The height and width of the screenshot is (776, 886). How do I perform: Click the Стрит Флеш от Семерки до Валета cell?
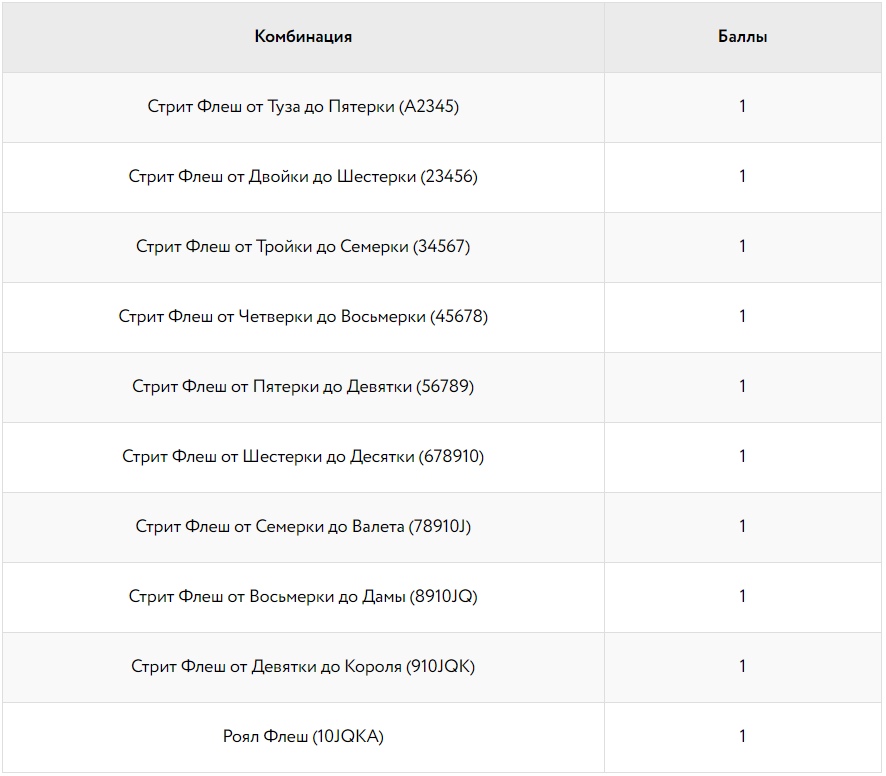(303, 527)
